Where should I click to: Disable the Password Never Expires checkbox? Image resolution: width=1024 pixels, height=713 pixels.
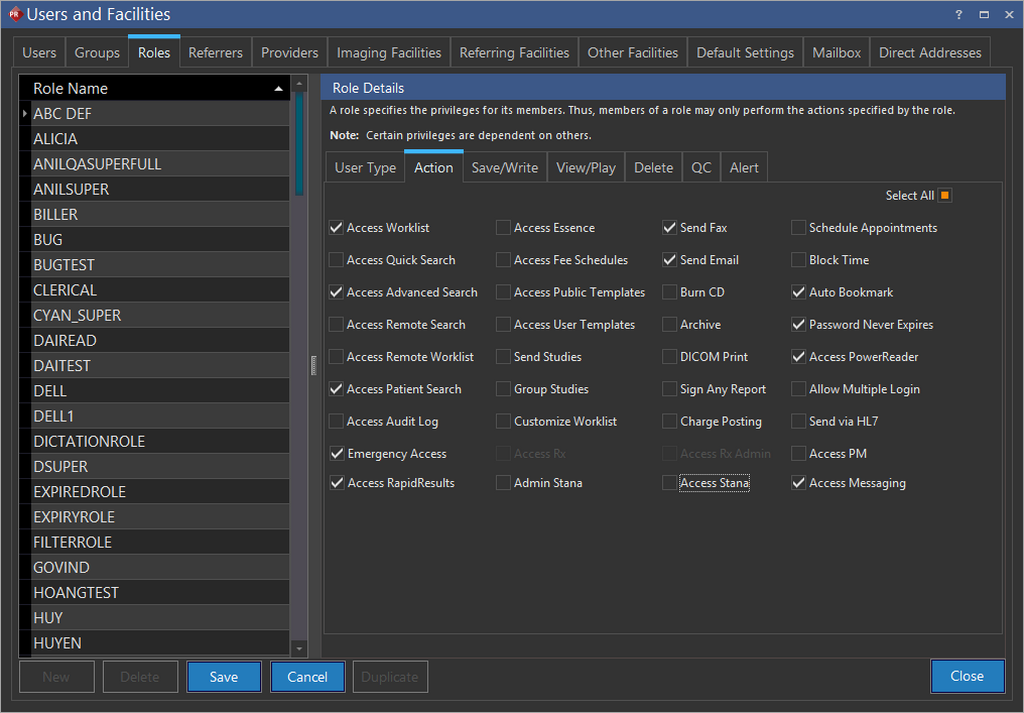(x=798, y=325)
